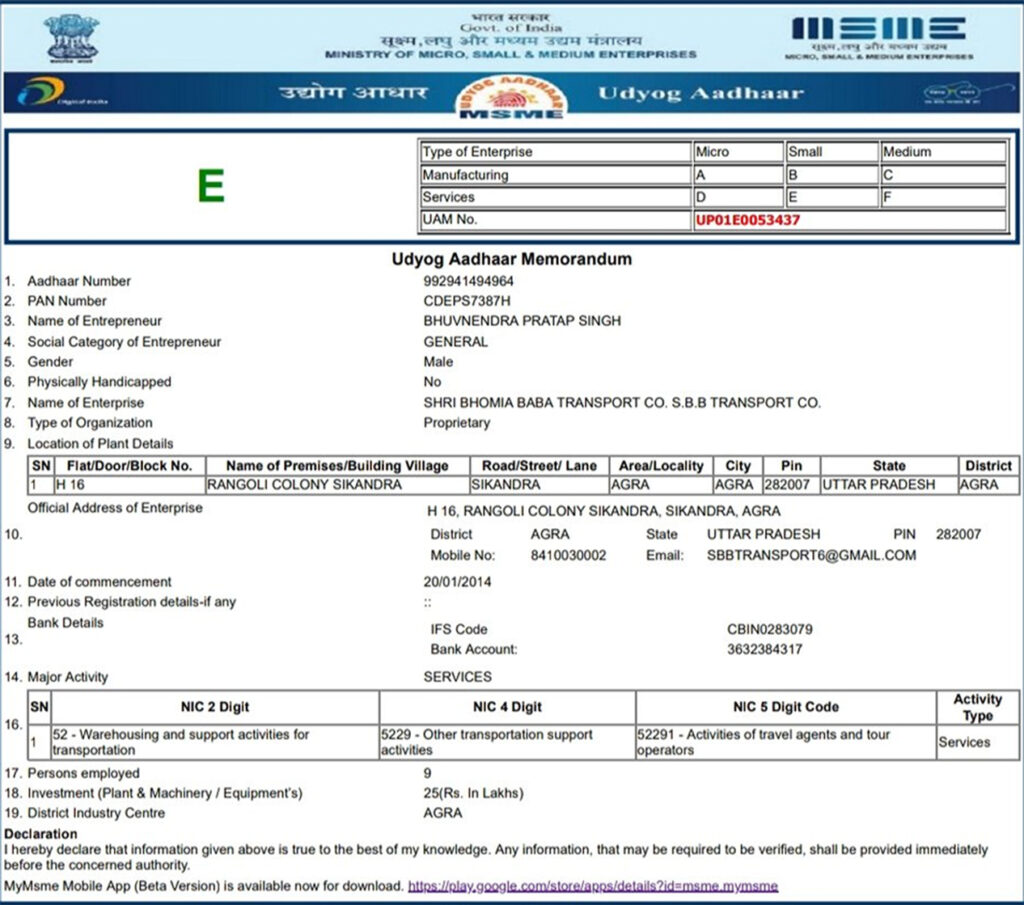Image resolution: width=1024 pixels, height=905 pixels.
Task: Click the 'Location of Plant Details' label
Action: point(100,444)
